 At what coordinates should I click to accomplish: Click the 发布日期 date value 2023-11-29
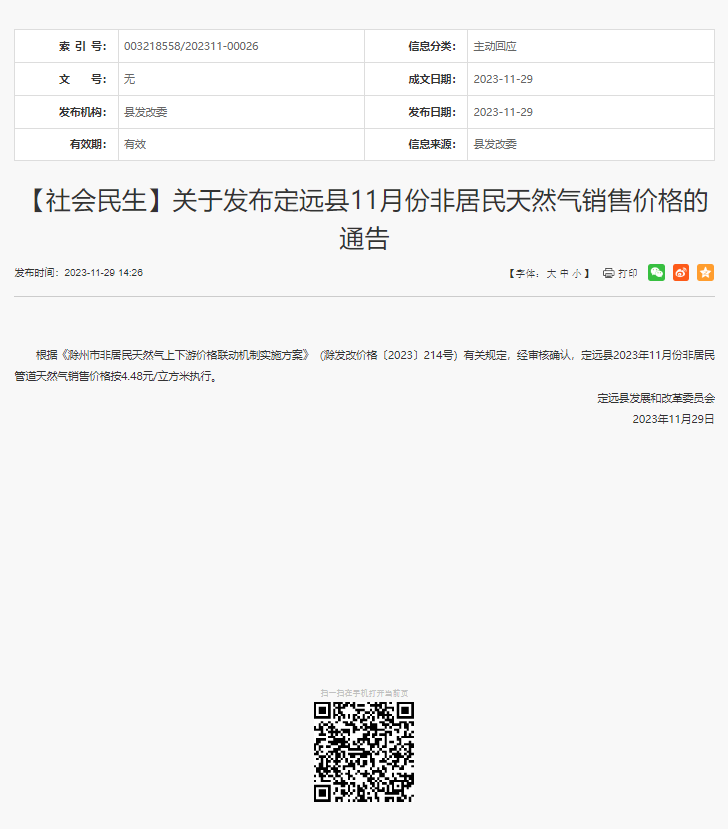point(503,112)
